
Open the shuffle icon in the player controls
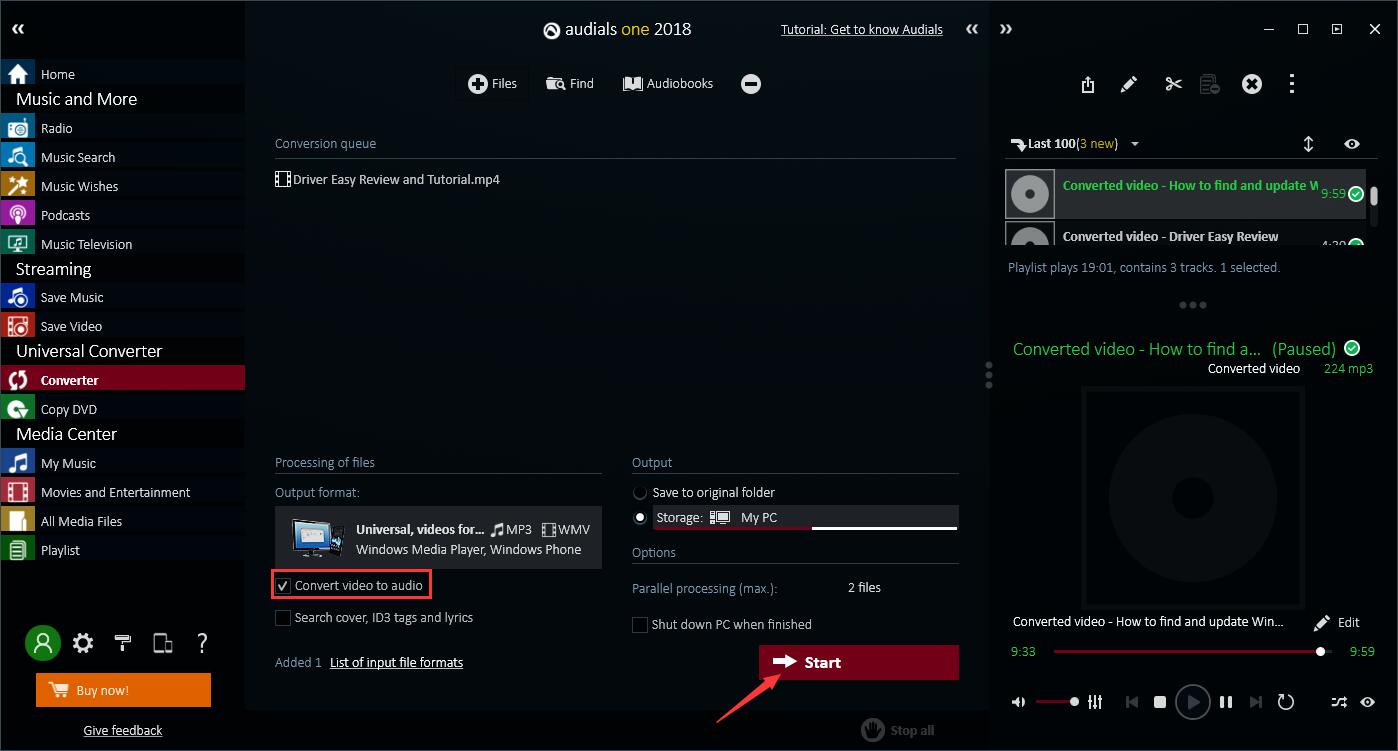coord(1338,702)
